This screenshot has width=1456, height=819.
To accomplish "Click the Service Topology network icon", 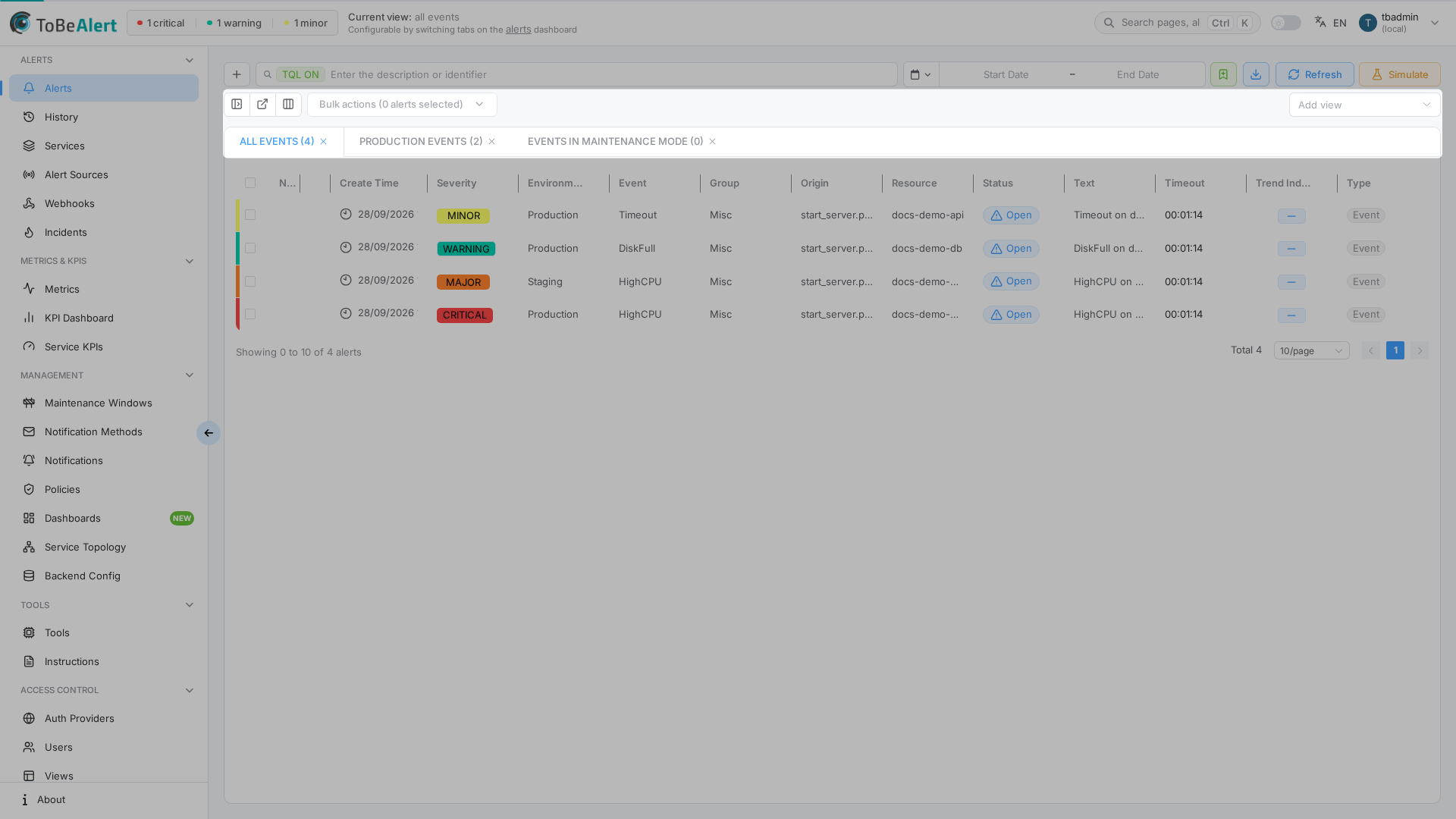I will (29, 547).
